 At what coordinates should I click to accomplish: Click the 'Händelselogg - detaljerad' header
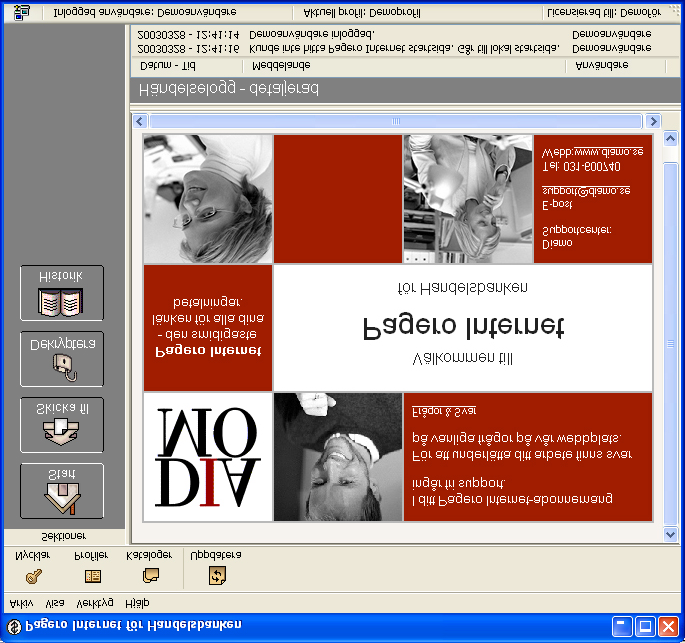(405, 90)
